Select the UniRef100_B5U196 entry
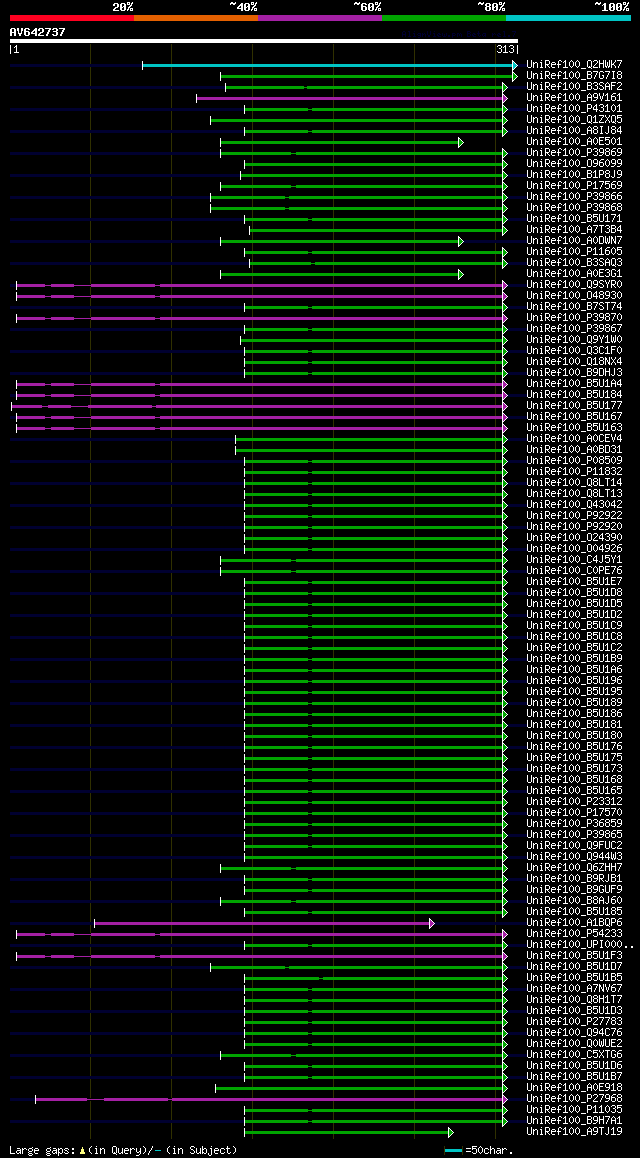Screen dimensions: 640x1158 pyautogui.click(x=574, y=681)
